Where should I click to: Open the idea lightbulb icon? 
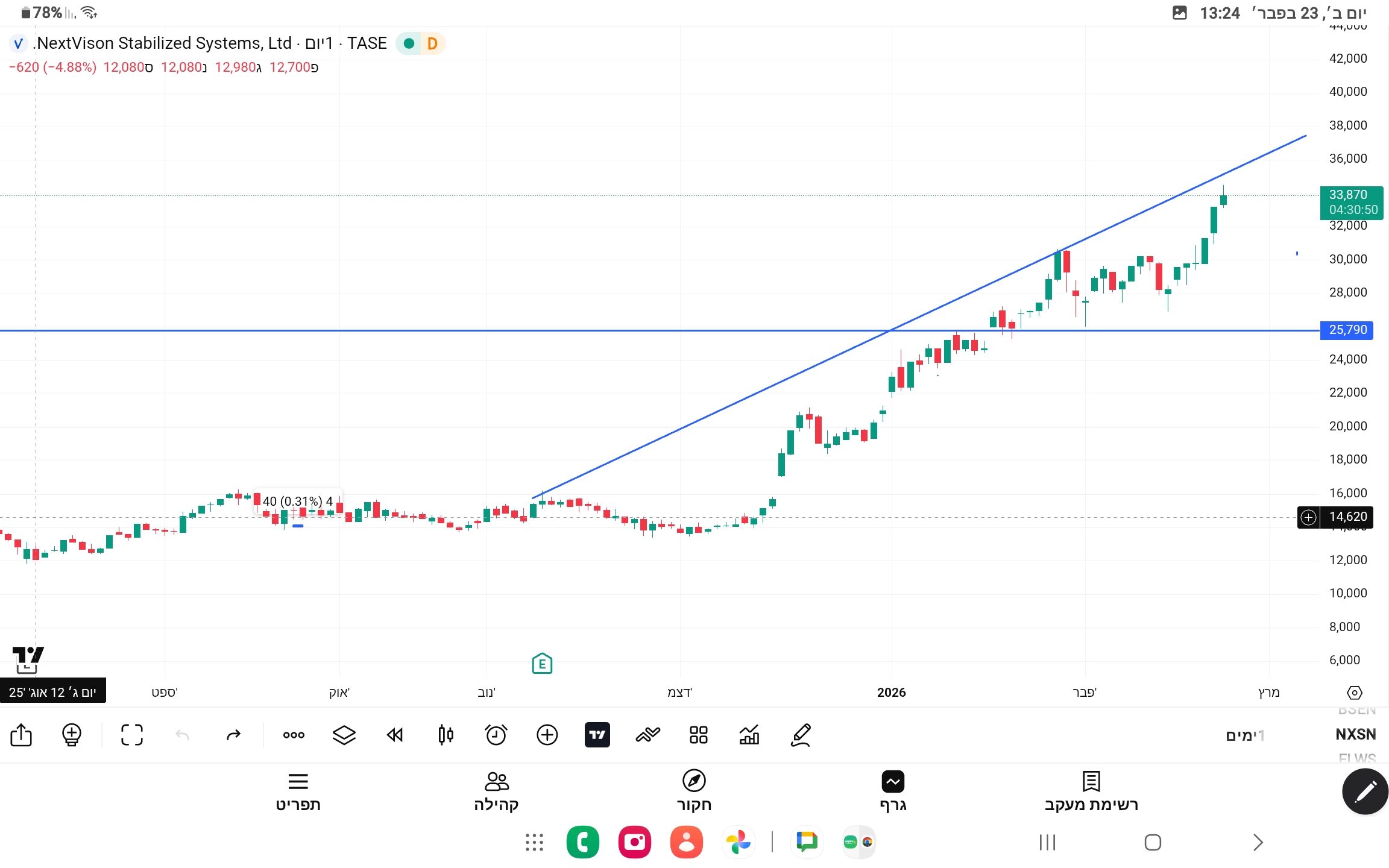(x=72, y=735)
